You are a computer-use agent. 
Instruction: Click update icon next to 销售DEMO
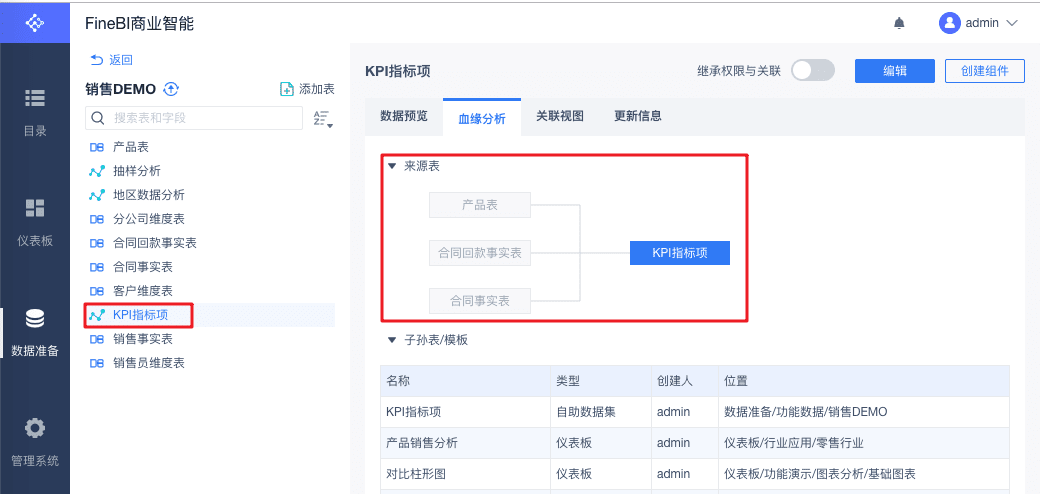point(171,89)
